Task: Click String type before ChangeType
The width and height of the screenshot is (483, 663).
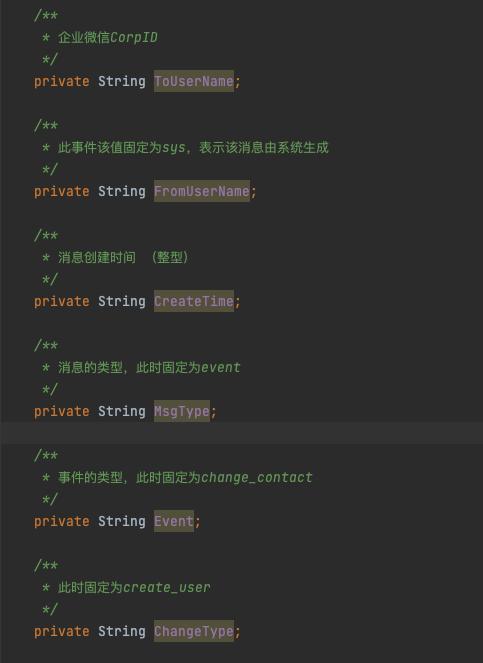Action: click(122, 631)
